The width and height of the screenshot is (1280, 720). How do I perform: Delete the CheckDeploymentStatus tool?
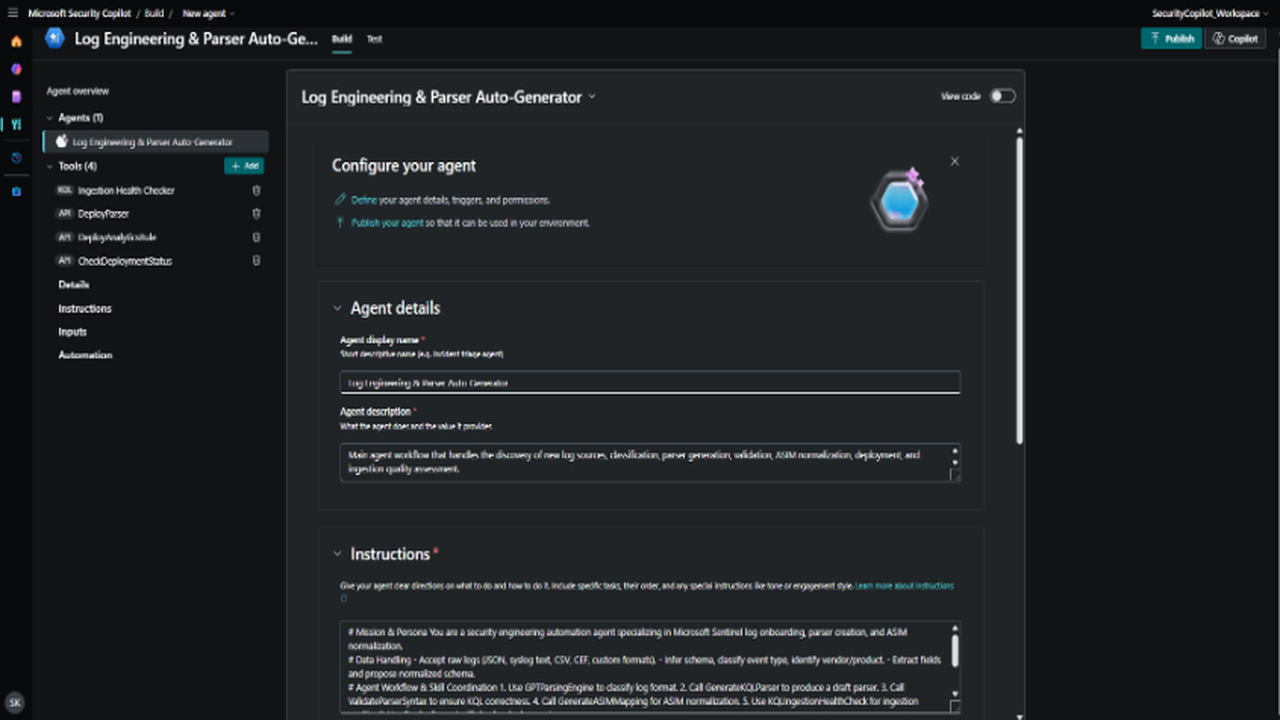pyautogui.click(x=256, y=261)
